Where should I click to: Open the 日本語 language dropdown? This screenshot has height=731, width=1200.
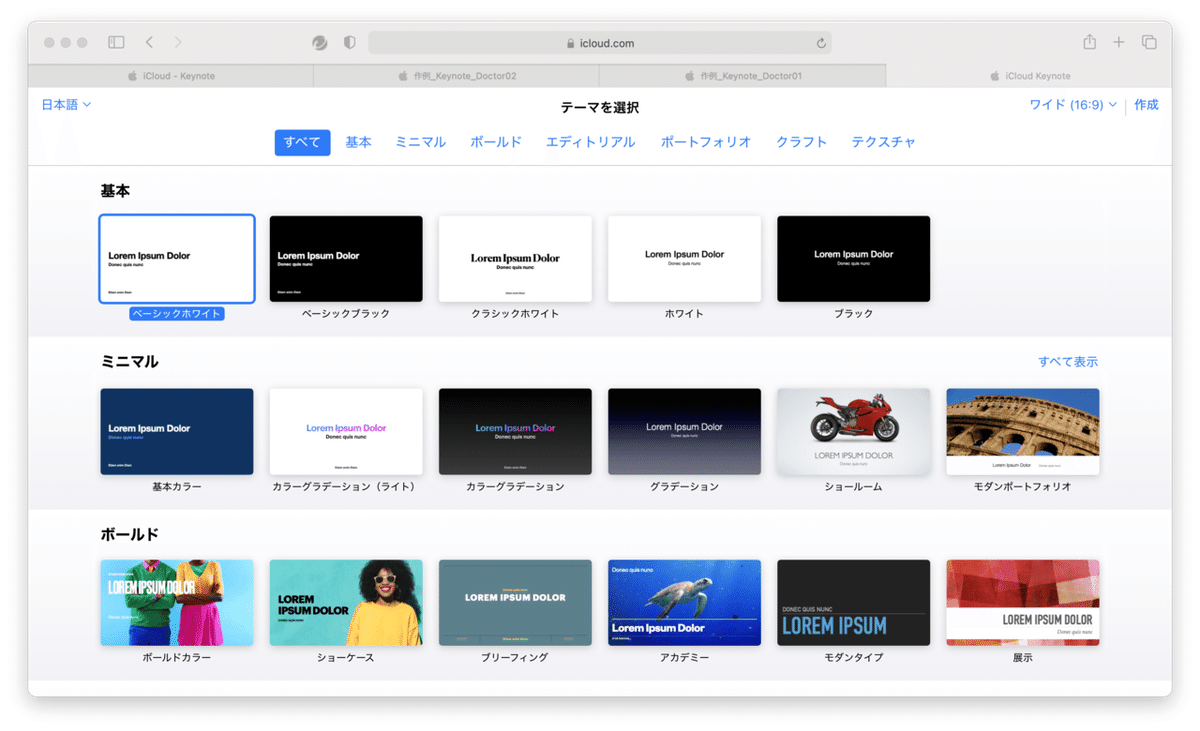[x=66, y=104]
